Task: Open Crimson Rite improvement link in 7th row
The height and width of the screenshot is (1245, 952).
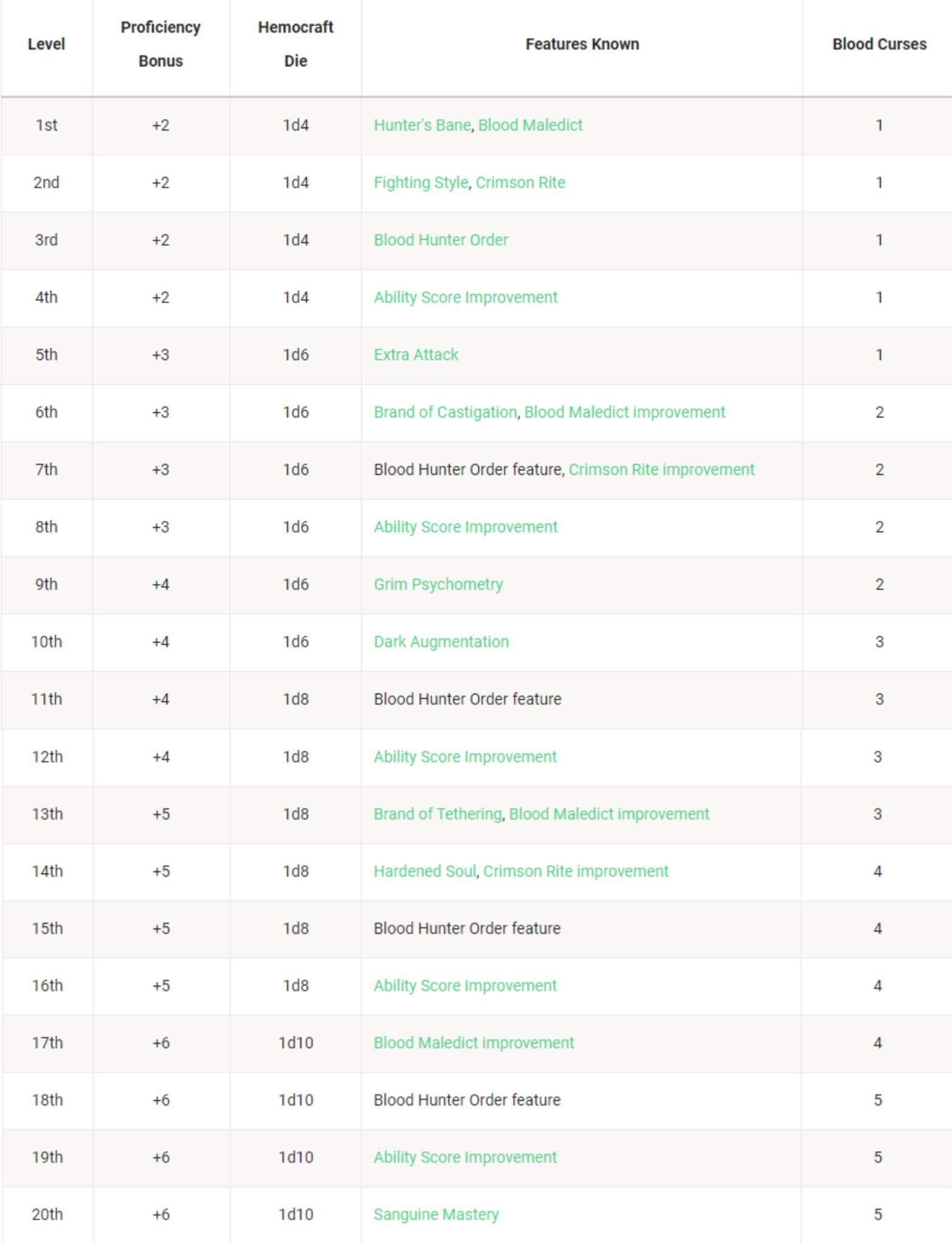Action: tap(661, 470)
